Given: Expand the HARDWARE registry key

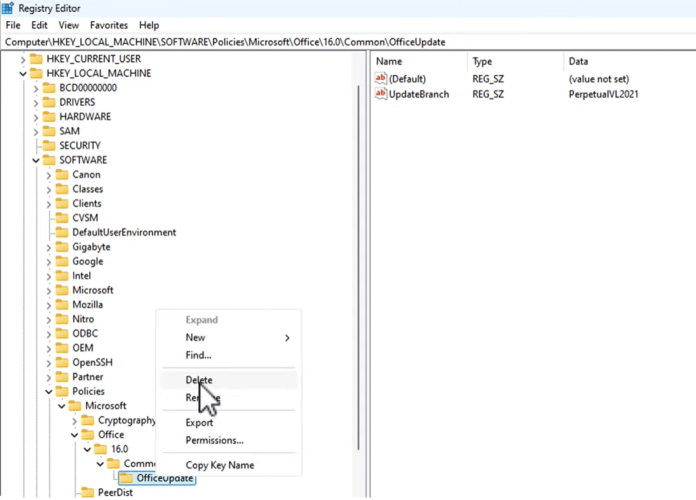Looking at the screenshot, I should [x=37, y=117].
